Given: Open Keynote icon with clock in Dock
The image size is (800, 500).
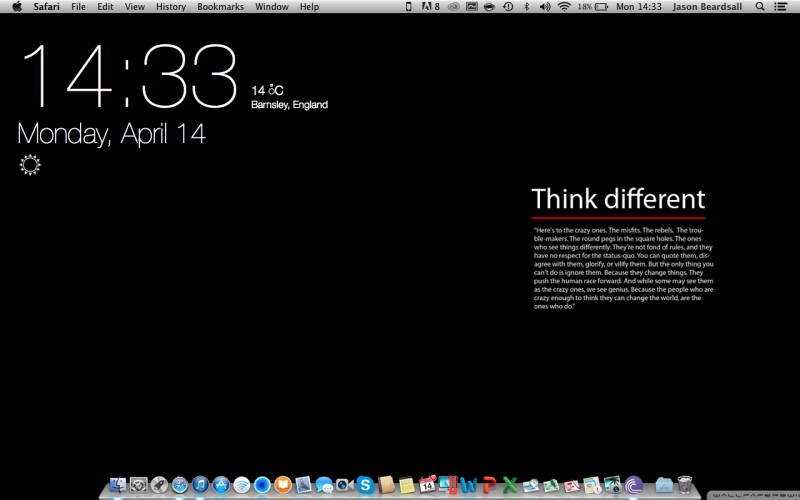Looking at the screenshot, I should [x=531, y=484].
